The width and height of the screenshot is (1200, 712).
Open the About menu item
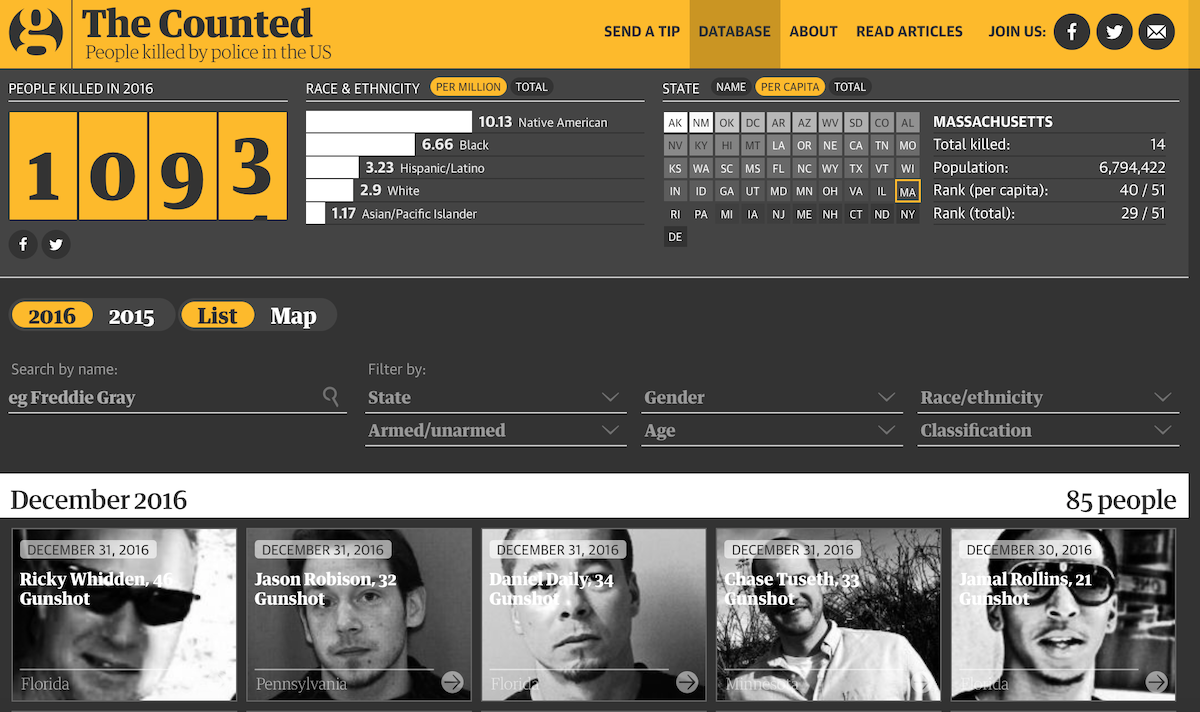(813, 32)
